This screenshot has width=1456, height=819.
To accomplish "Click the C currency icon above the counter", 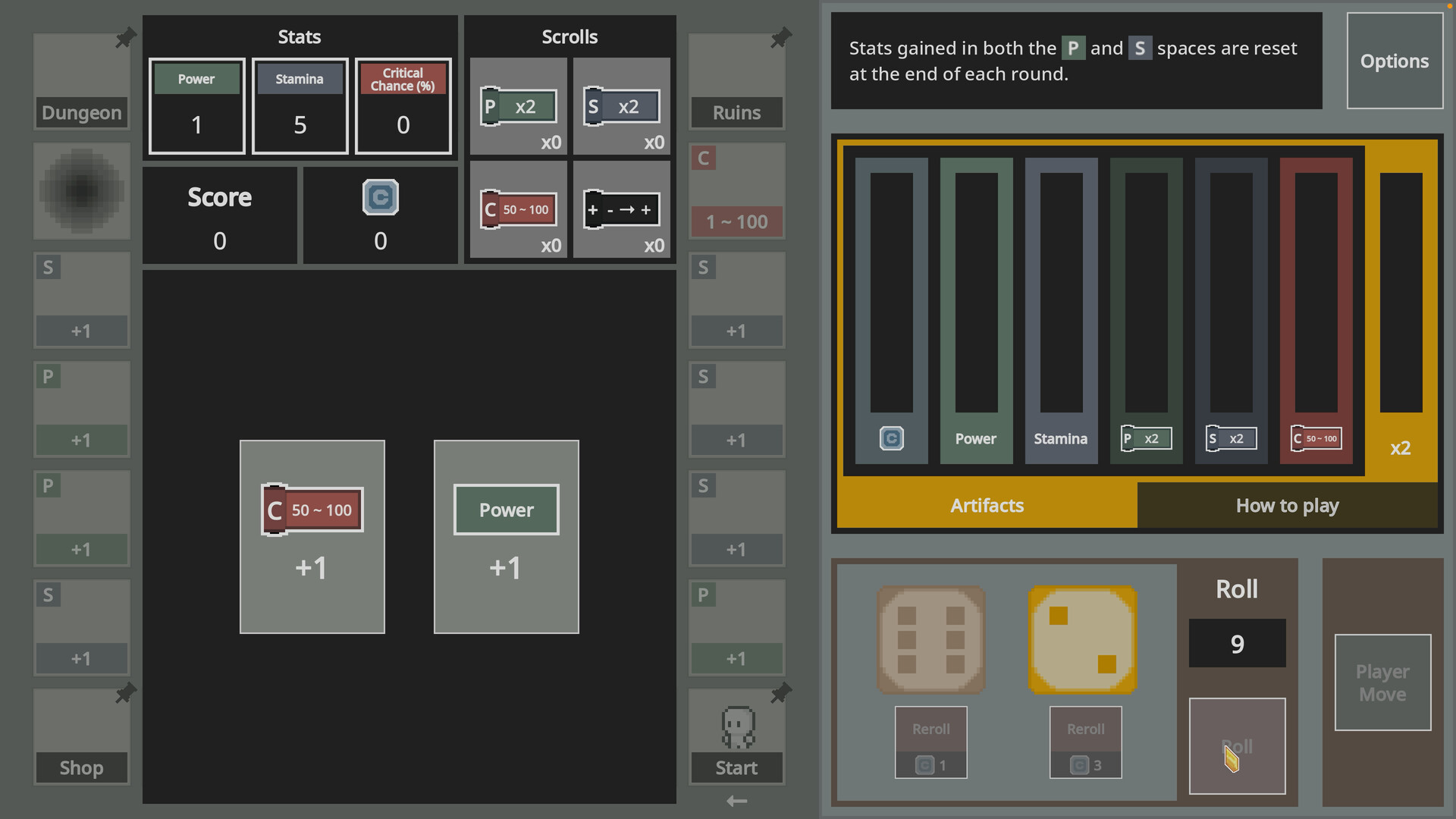I will click(380, 197).
